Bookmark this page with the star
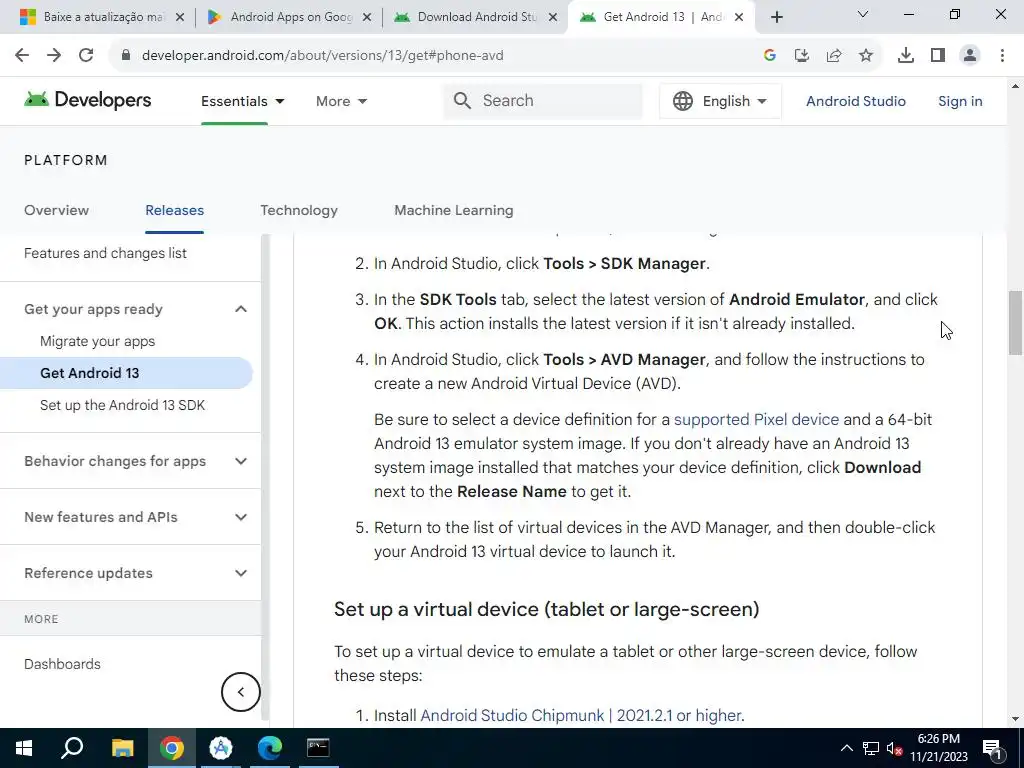Viewport: 1024px width, 768px height. point(866,56)
